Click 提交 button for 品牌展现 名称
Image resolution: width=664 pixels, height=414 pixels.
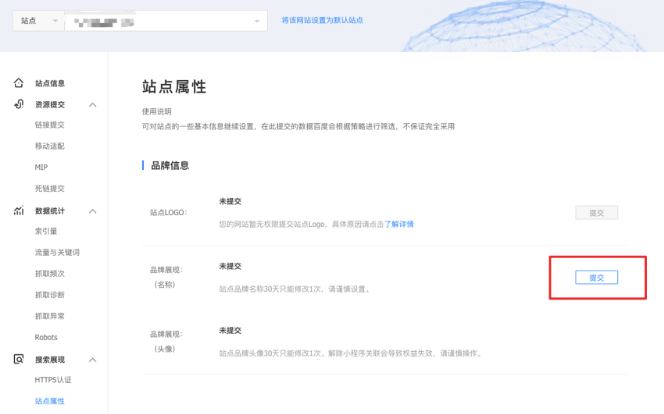point(596,277)
